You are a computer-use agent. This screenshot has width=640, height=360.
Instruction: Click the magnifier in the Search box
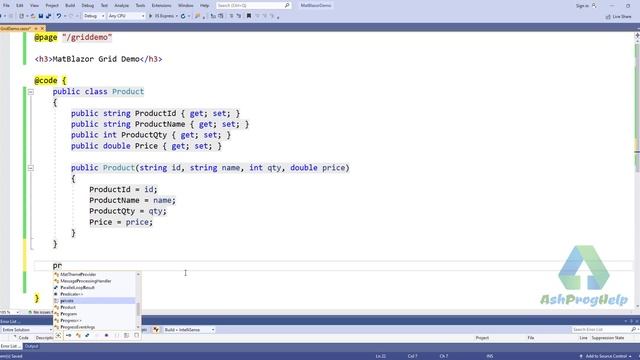(x=287, y=5)
